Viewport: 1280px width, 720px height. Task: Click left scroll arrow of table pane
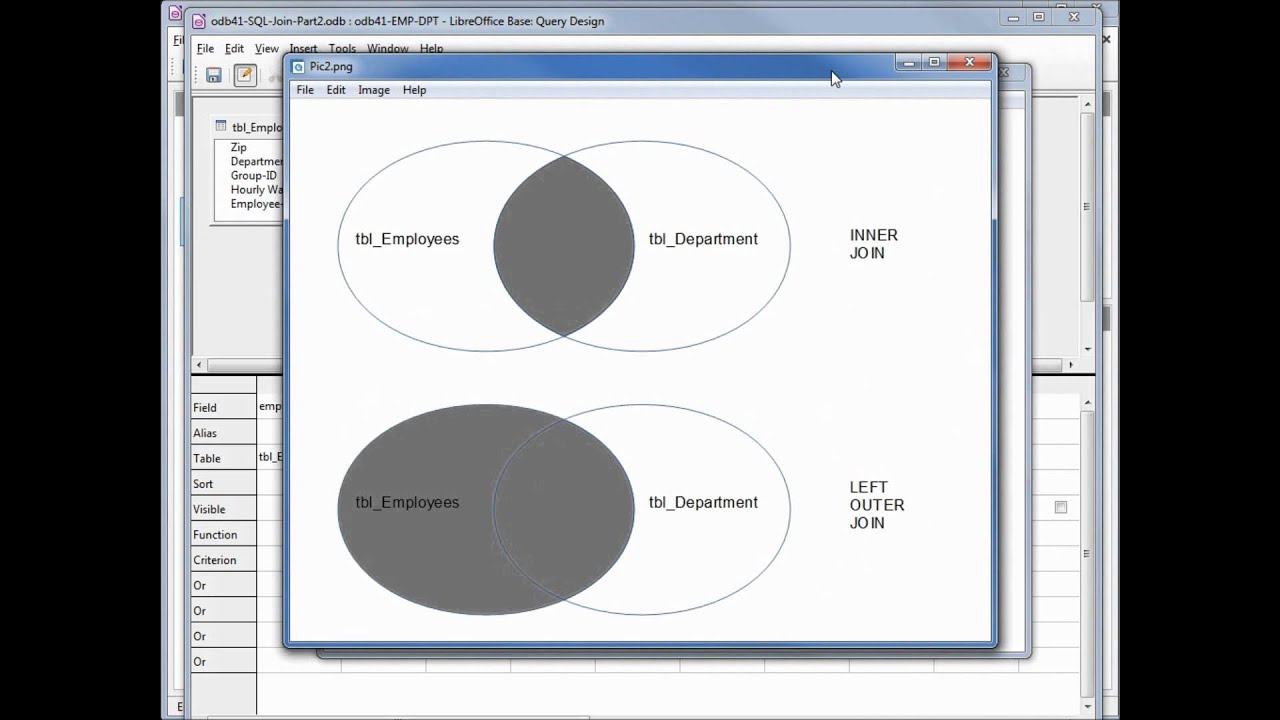(x=199, y=365)
